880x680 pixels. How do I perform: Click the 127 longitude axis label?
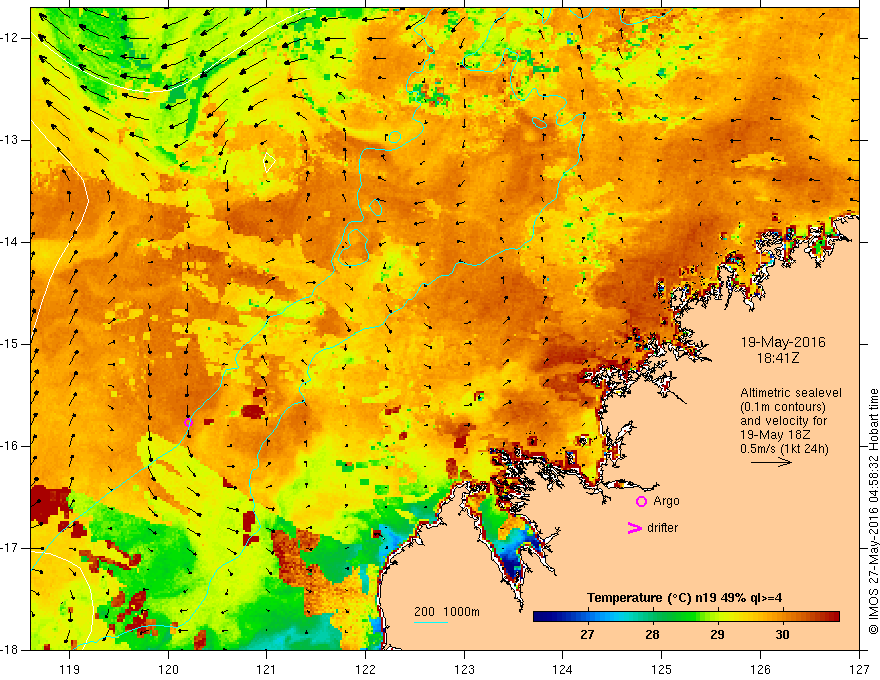click(x=859, y=669)
